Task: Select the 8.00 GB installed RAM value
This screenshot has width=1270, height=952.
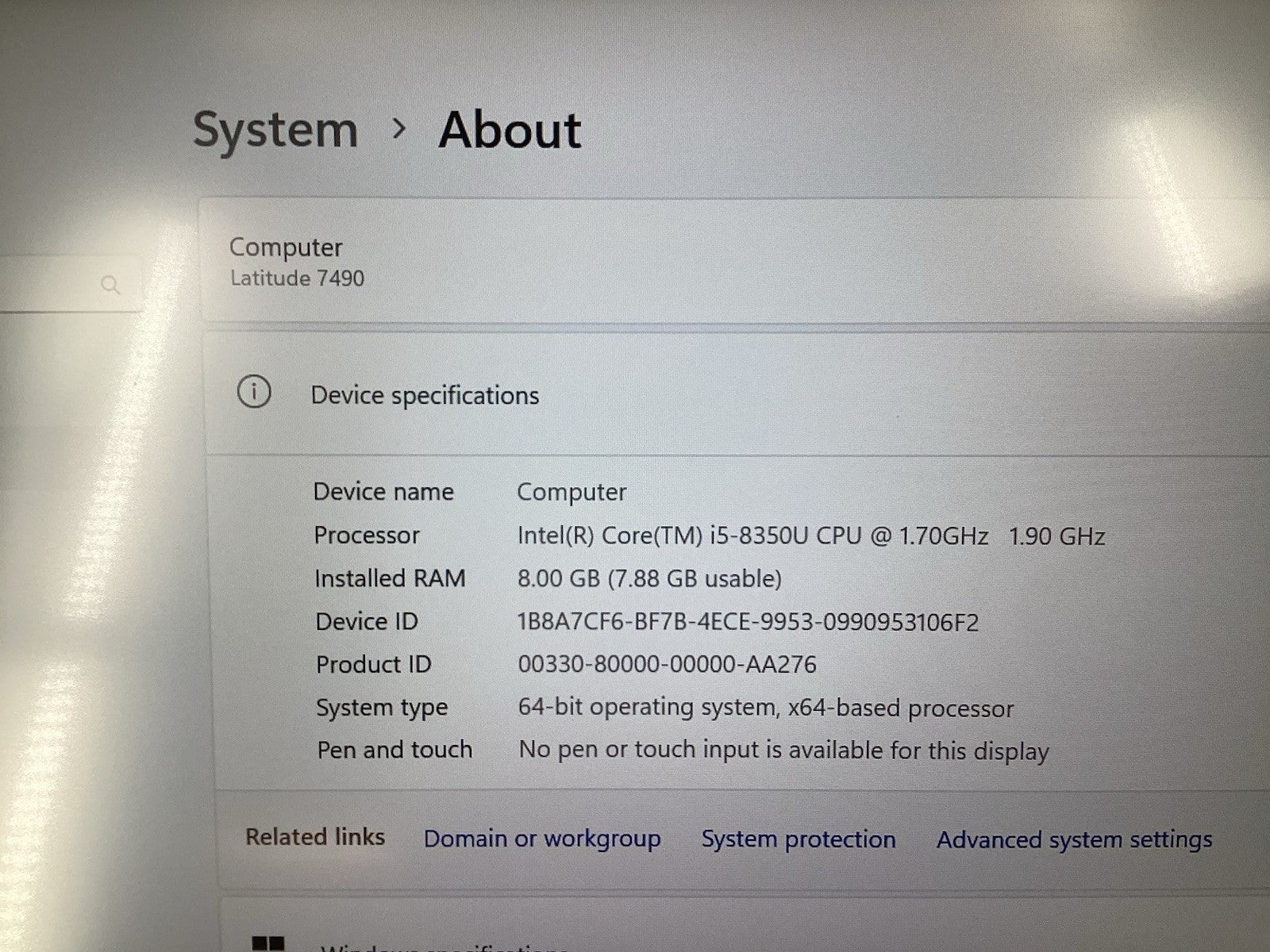Action: [649, 579]
